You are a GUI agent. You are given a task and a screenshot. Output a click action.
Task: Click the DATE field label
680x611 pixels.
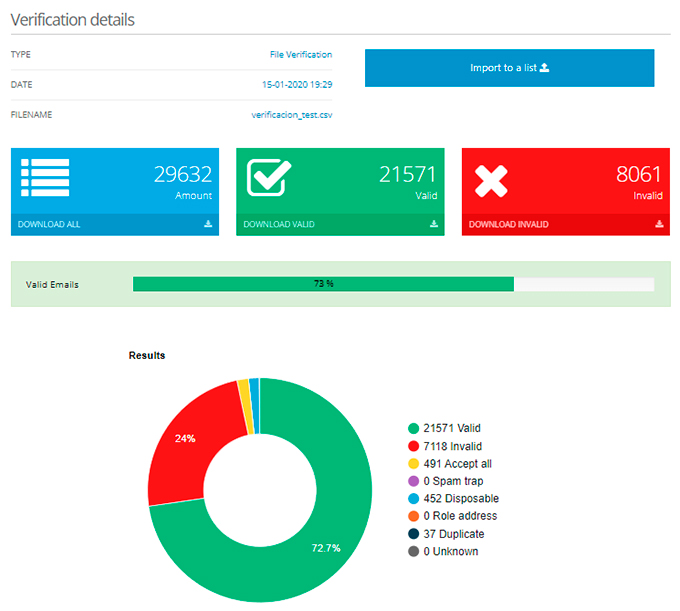[x=21, y=85]
